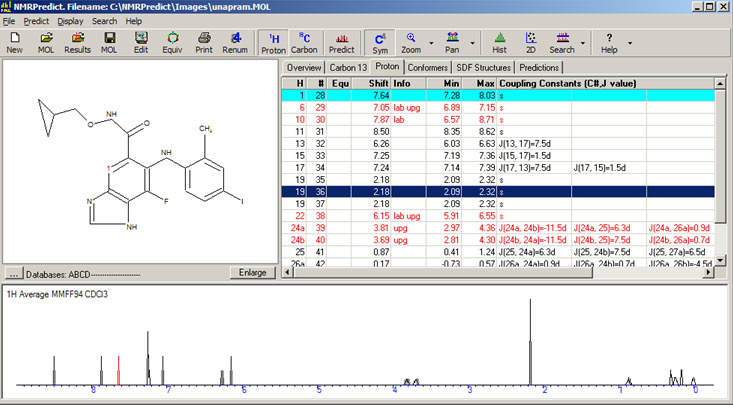The width and height of the screenshot is (733, 408).
Task: Click the Renum atoms icon
Action: click(235, 41)
